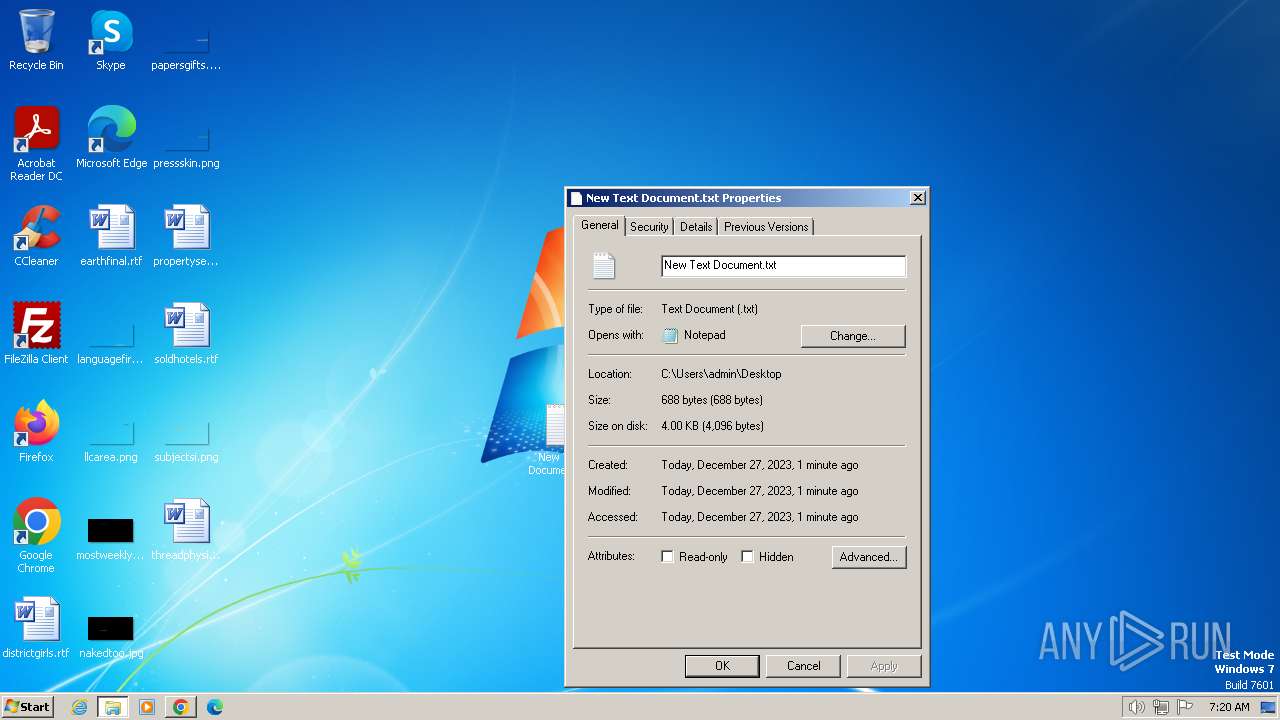Open Internet Explorer from taskbar
The width and height of the screenshot is (1280, 720).
click(79, 707)
